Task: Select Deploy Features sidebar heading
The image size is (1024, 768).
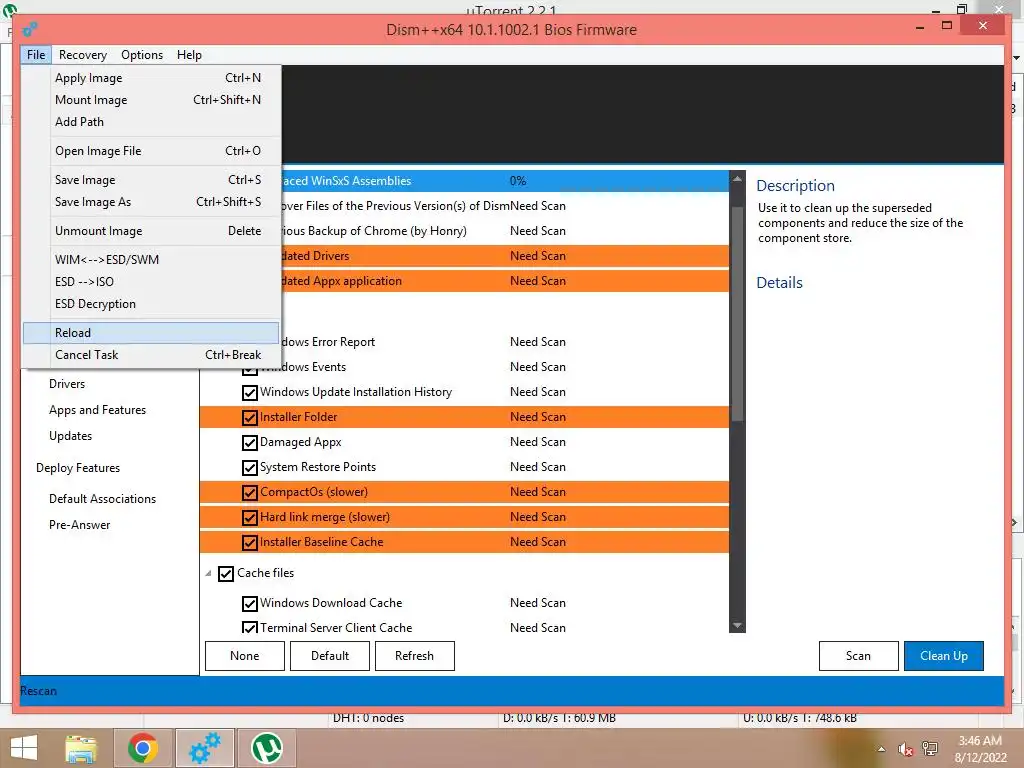Action: [78, 468]
